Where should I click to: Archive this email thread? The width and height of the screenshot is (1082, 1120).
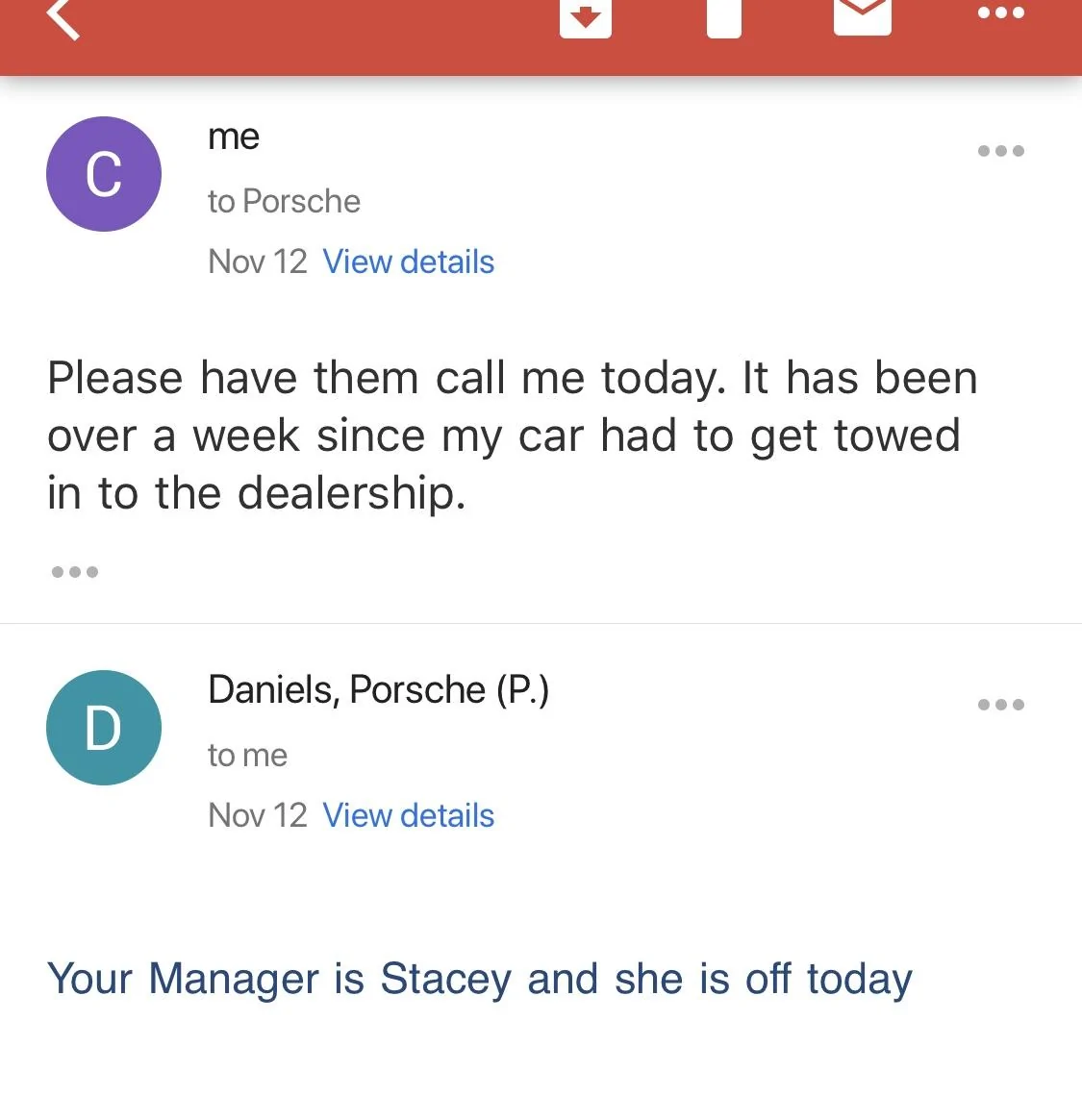tap(586, 17)
